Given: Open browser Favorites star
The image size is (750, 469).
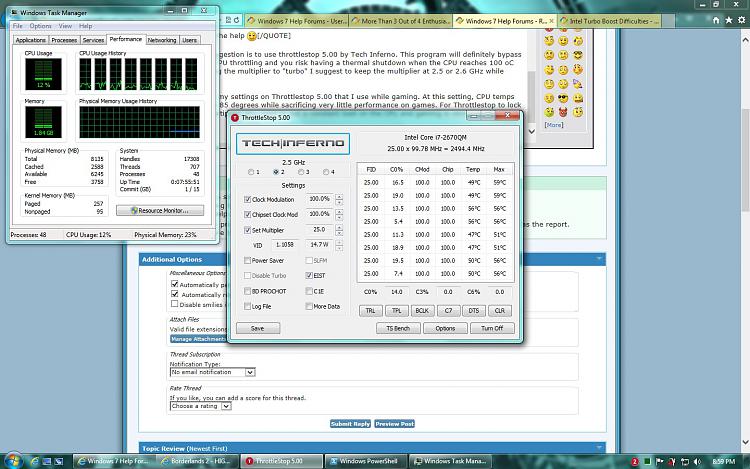Looking at the screenshot, I should [x=728, y=20].
